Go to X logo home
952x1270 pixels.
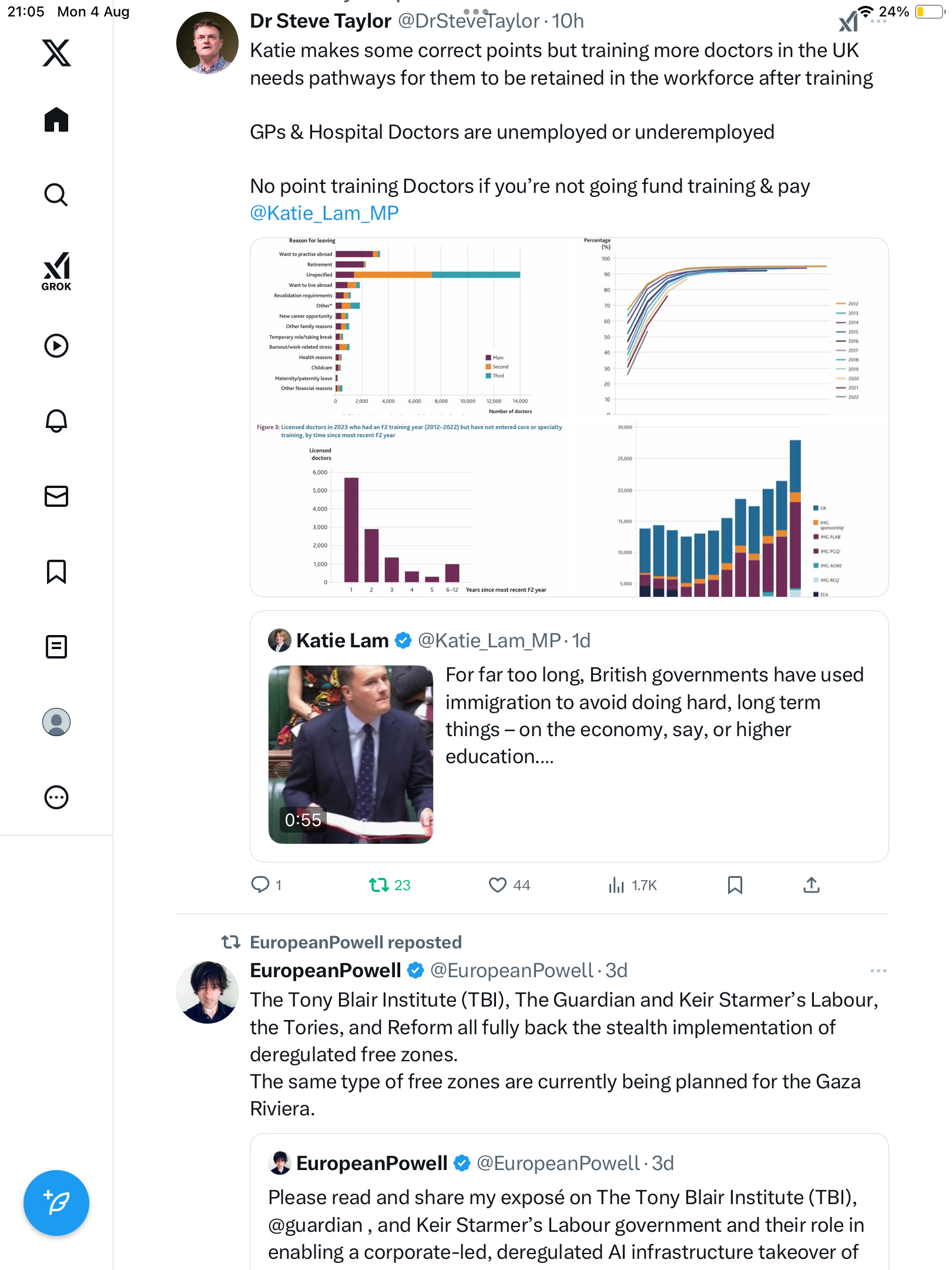click(x=56, y=53)
